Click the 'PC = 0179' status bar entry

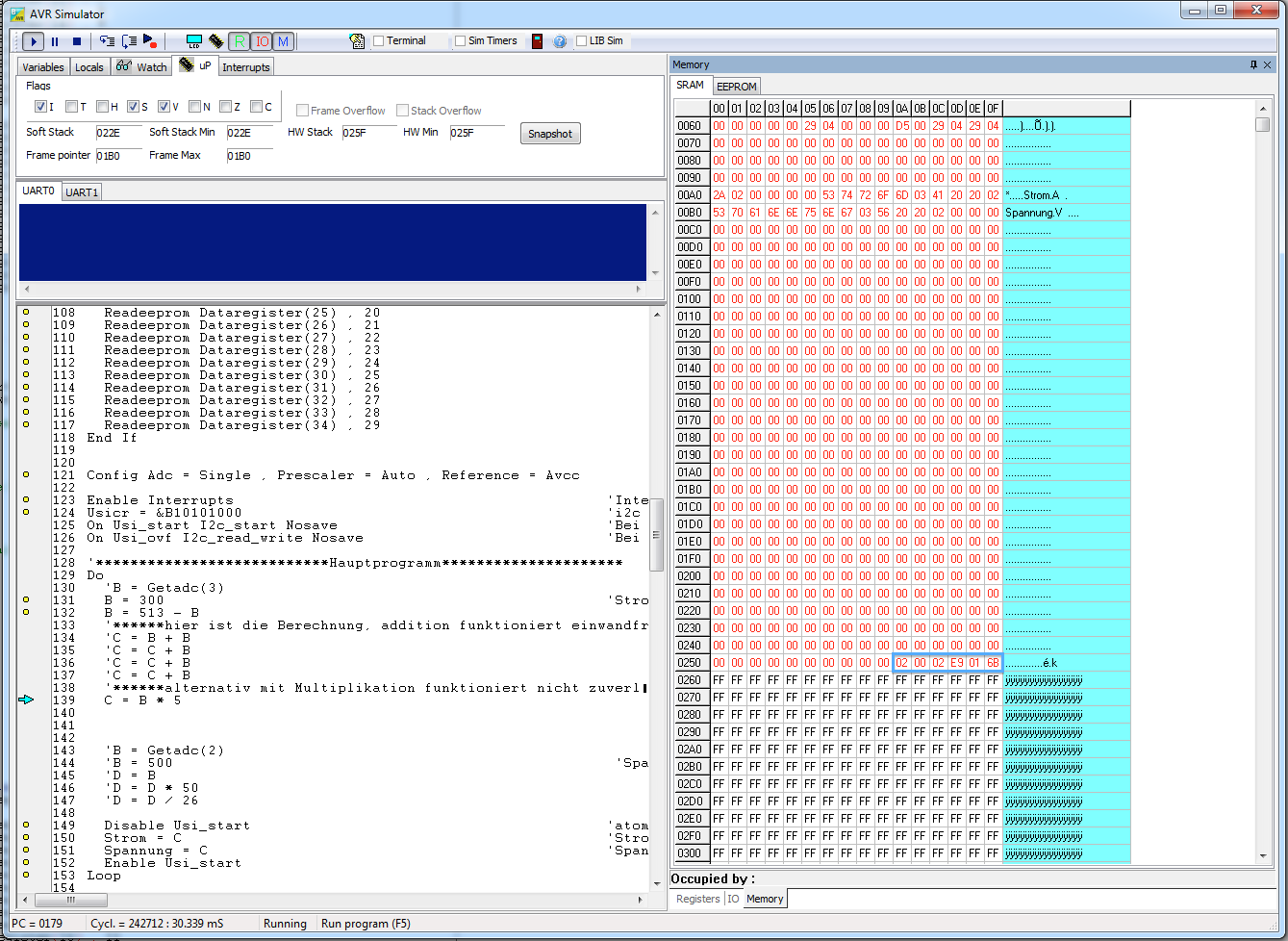click(37, 924)
